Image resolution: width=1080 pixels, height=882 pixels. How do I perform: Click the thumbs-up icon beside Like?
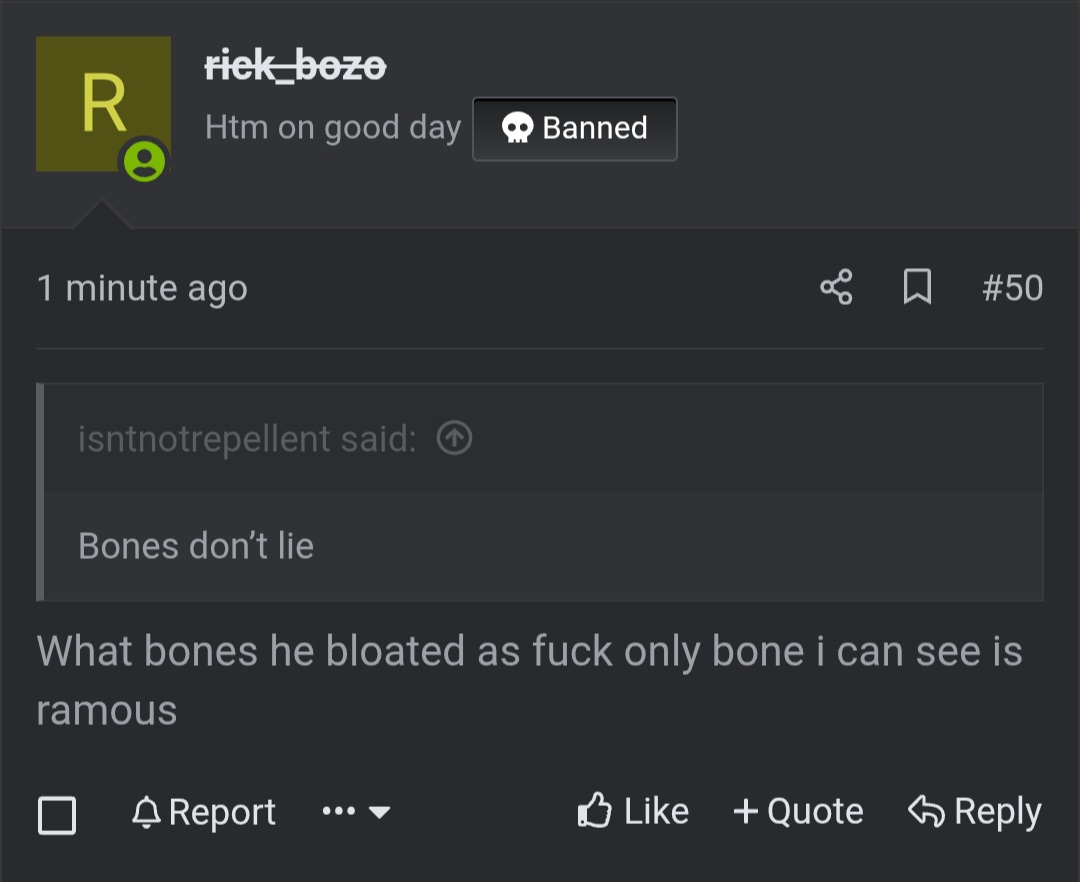597,811
